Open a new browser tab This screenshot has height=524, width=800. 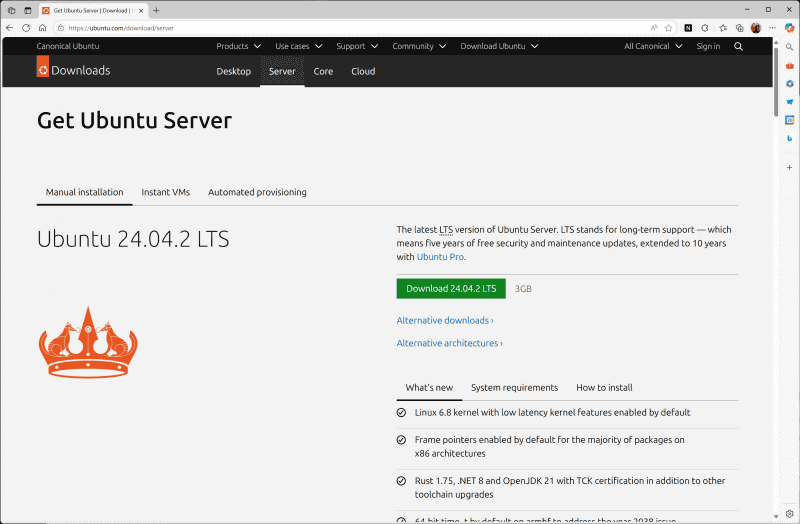click(156, 10)
